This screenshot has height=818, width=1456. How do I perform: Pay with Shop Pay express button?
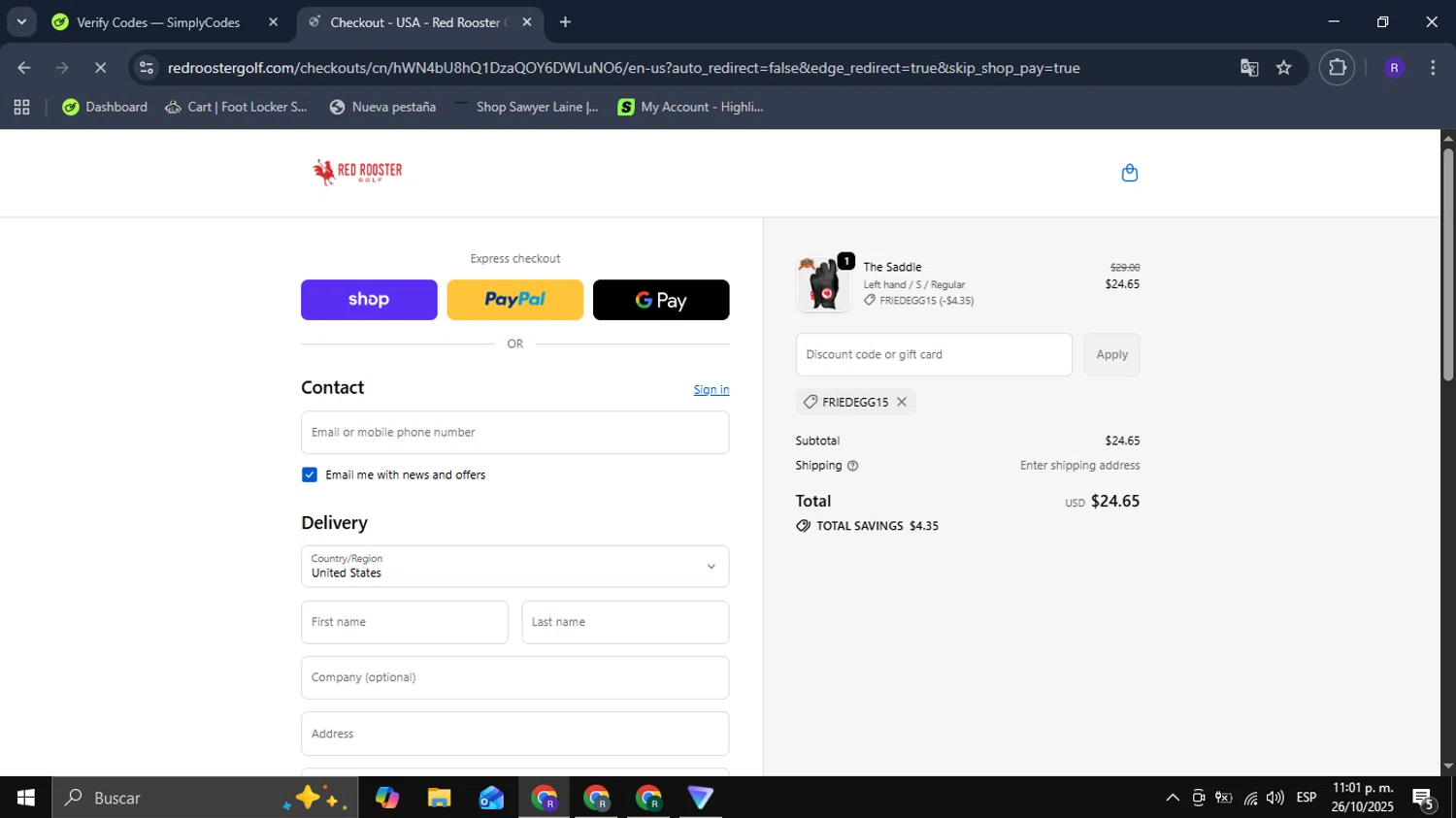[369, 300]
